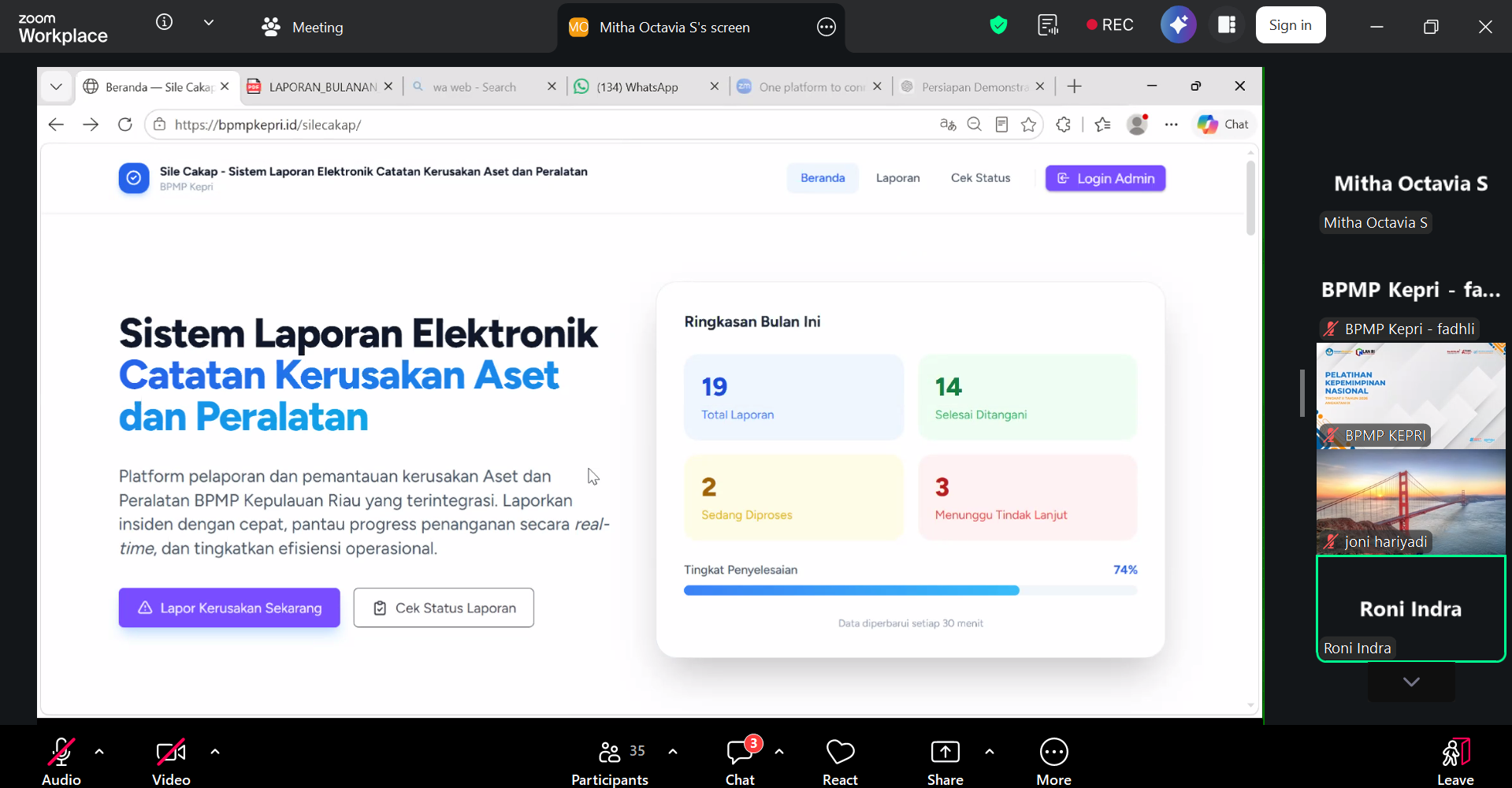
Task: Change the Zoom view layout icon
Action: pos(1227,25)
